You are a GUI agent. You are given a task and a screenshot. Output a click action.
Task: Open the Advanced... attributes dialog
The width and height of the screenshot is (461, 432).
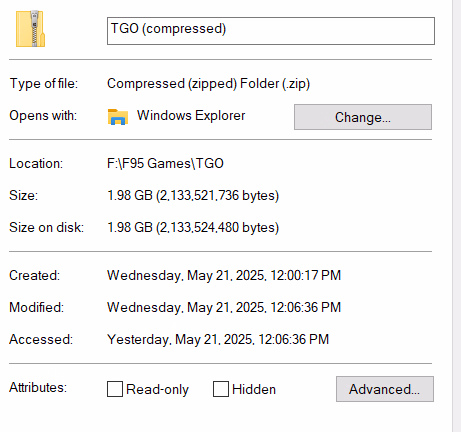coord(385,389)
